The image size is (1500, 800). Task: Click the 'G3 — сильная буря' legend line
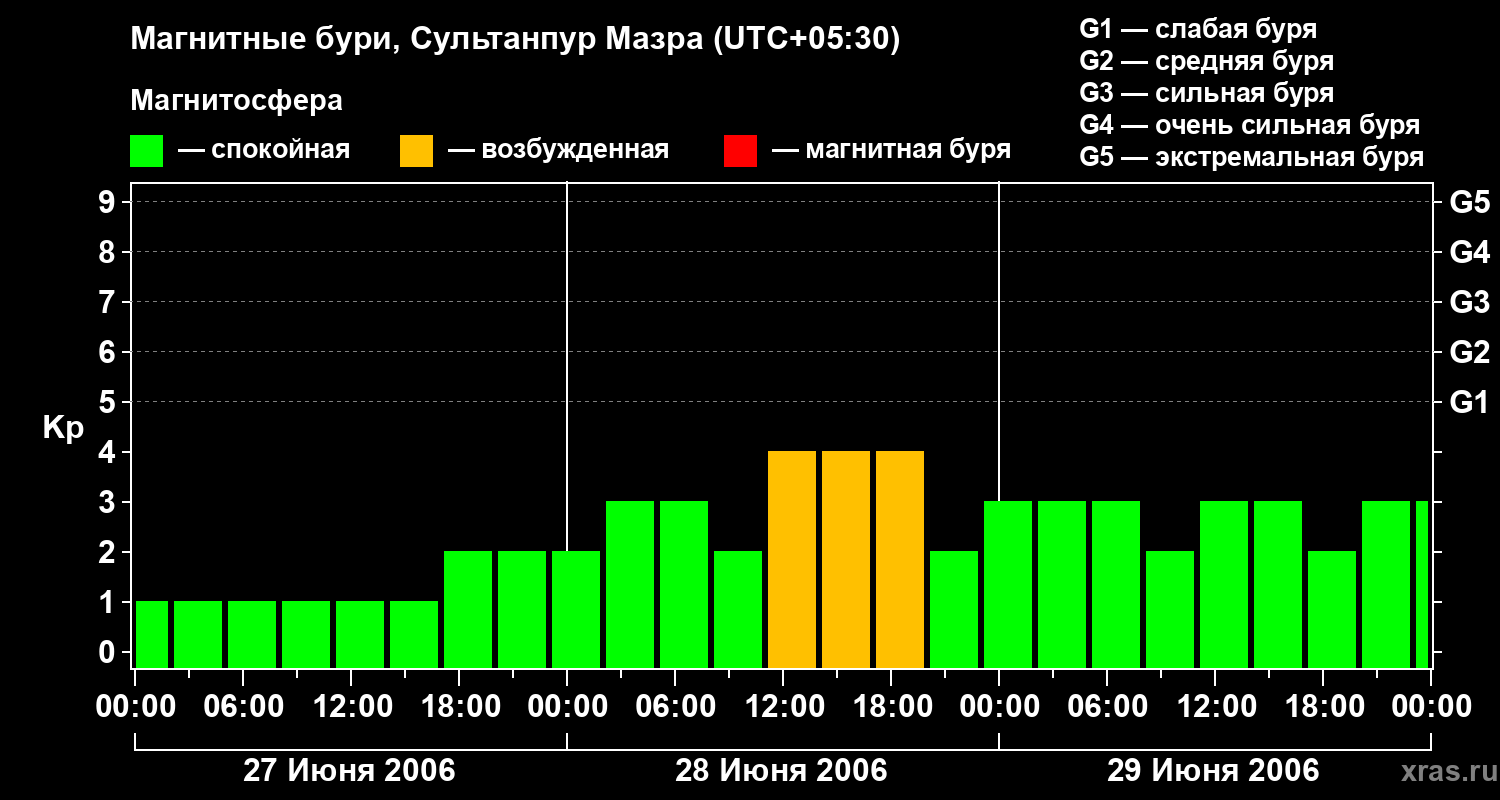pyautogui.click(x=1207, y=93)
